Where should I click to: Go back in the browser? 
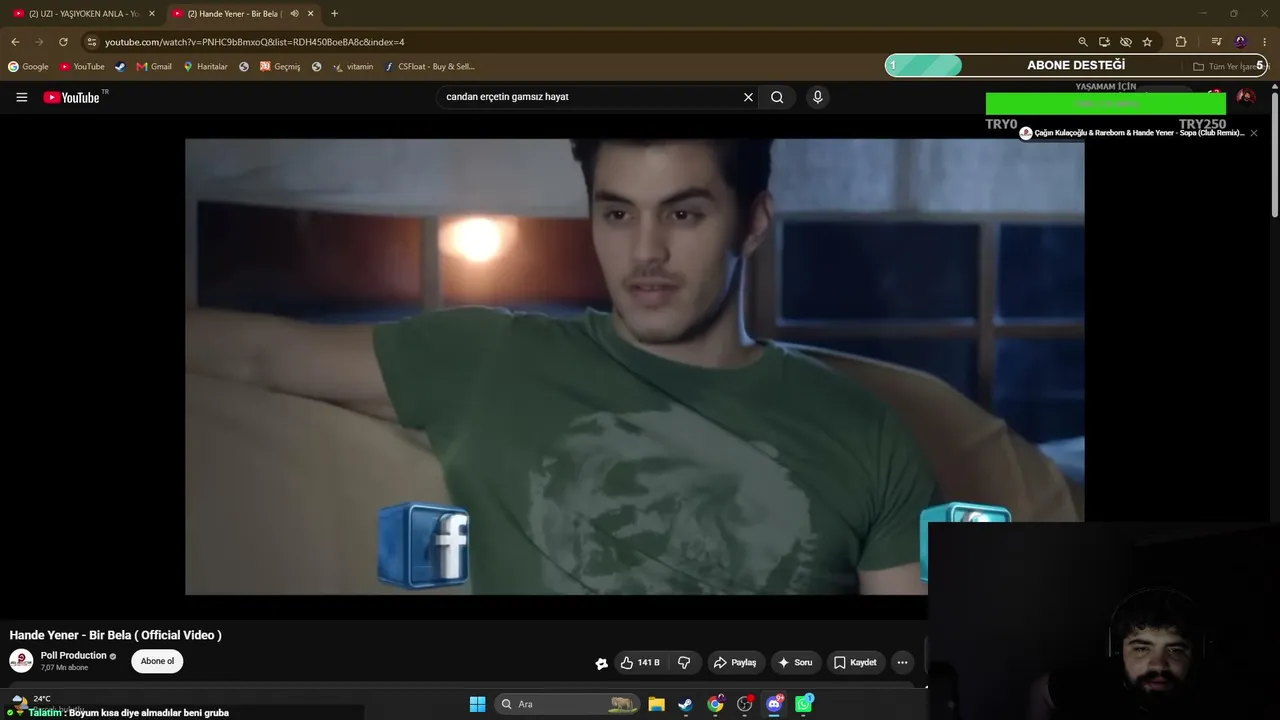(15, 42)
